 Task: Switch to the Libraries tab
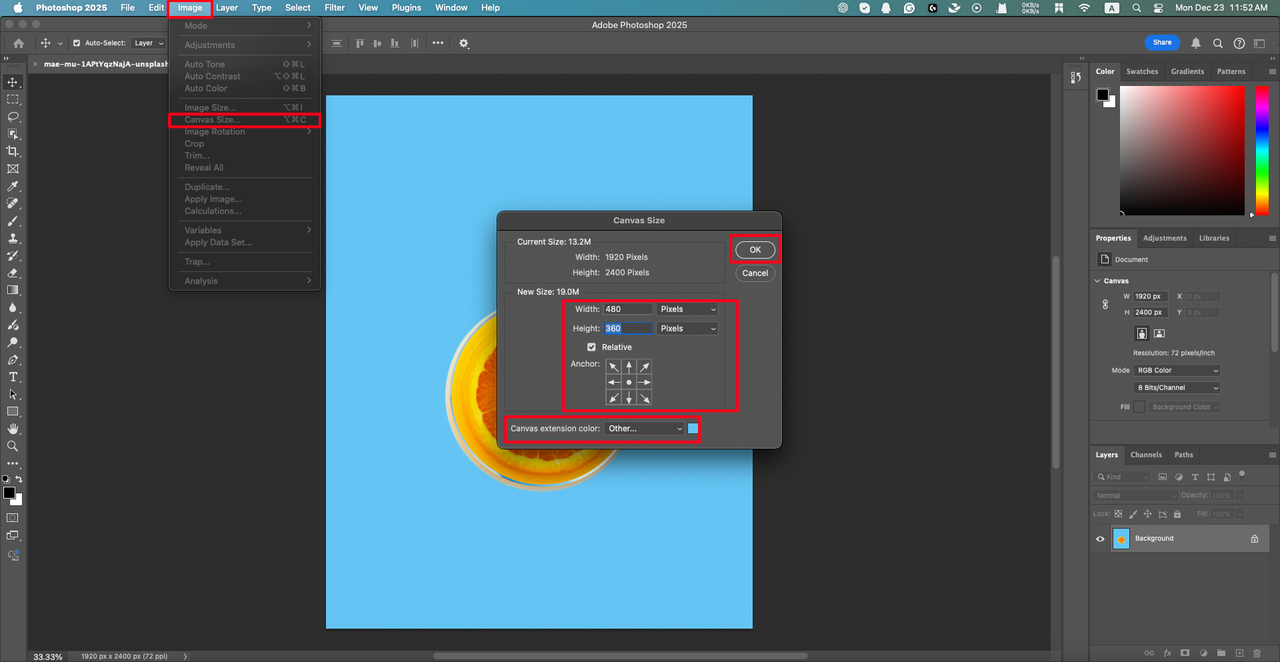click(1214, 238)
